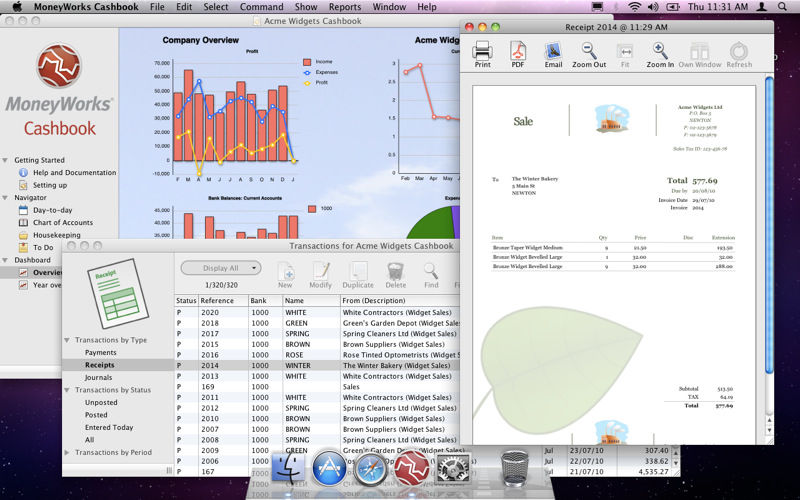
Task: Launch Safari from the Dock
Action: (370, 468)
